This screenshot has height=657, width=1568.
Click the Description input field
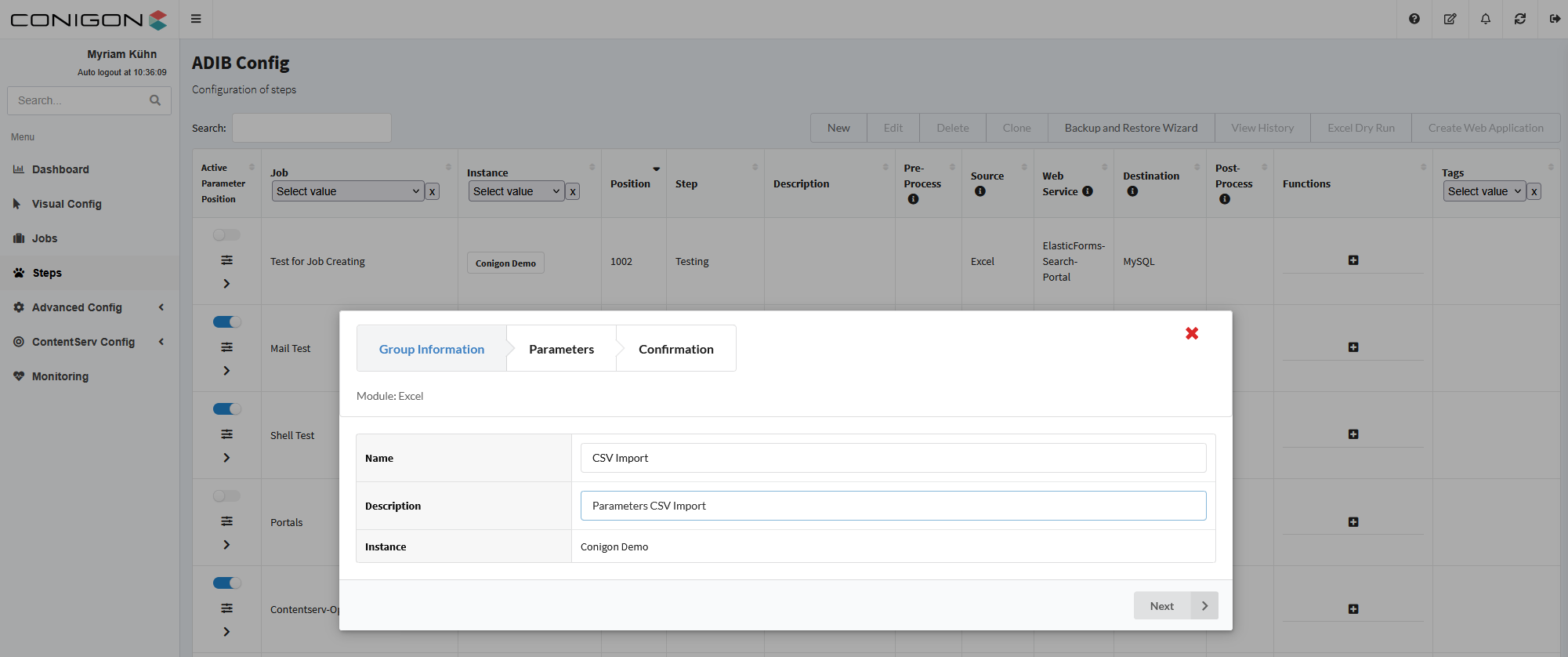[x=893, y=506]
